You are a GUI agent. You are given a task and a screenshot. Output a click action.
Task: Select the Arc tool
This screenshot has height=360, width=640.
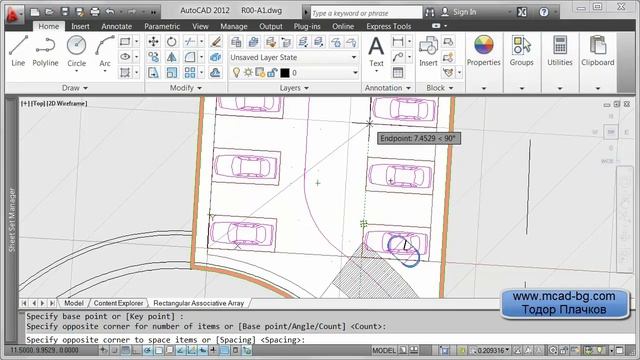click(105, 51)
